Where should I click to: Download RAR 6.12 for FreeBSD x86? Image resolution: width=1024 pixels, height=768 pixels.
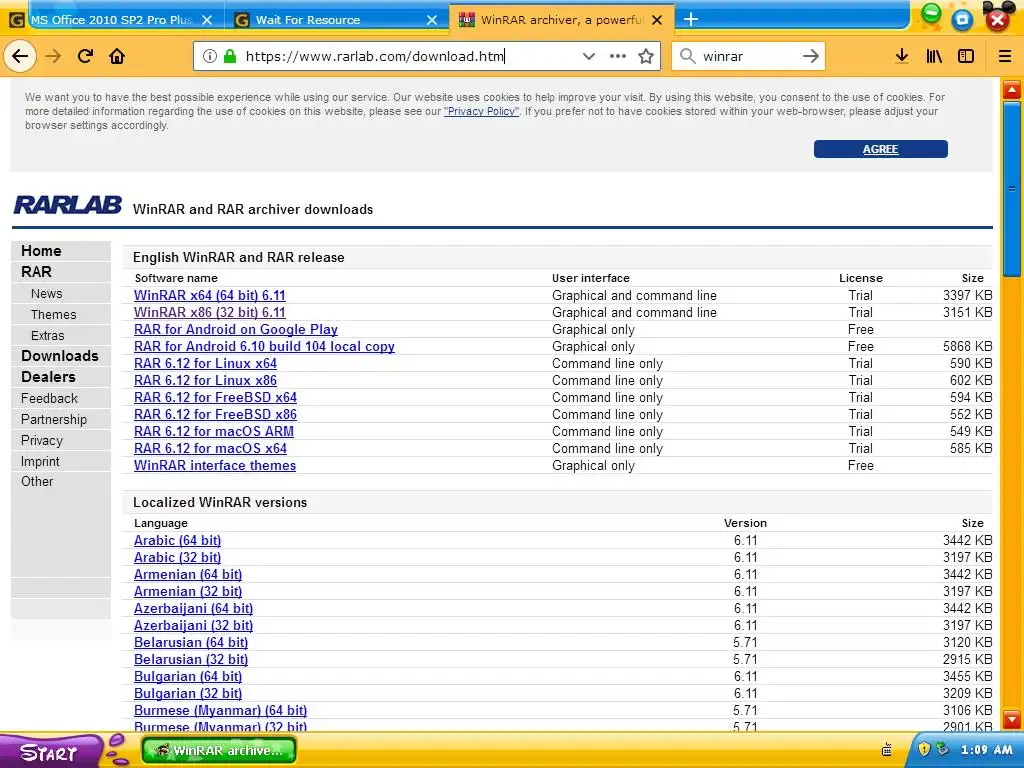click(216, 414)
